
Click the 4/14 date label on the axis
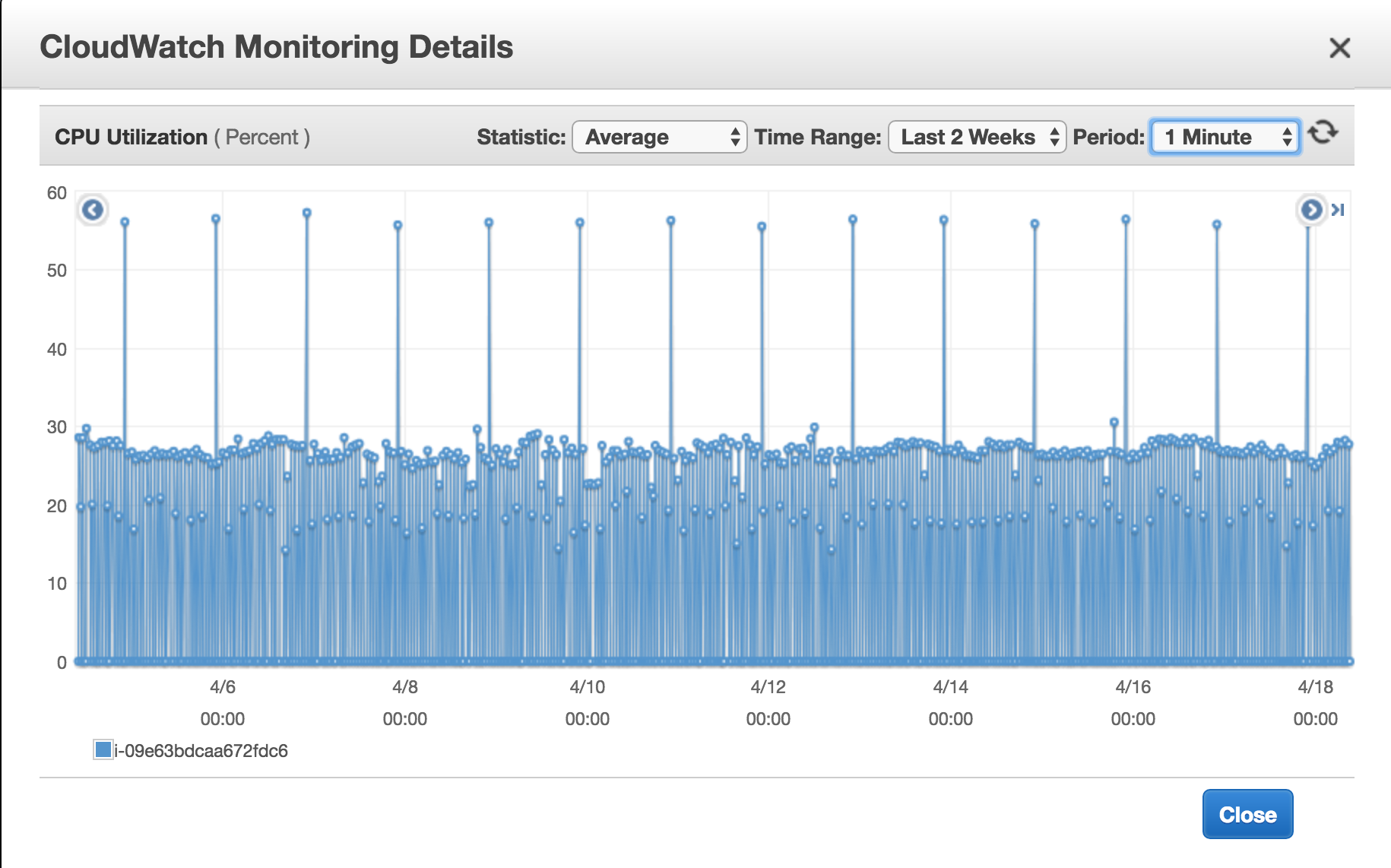(x=951, y=687)
